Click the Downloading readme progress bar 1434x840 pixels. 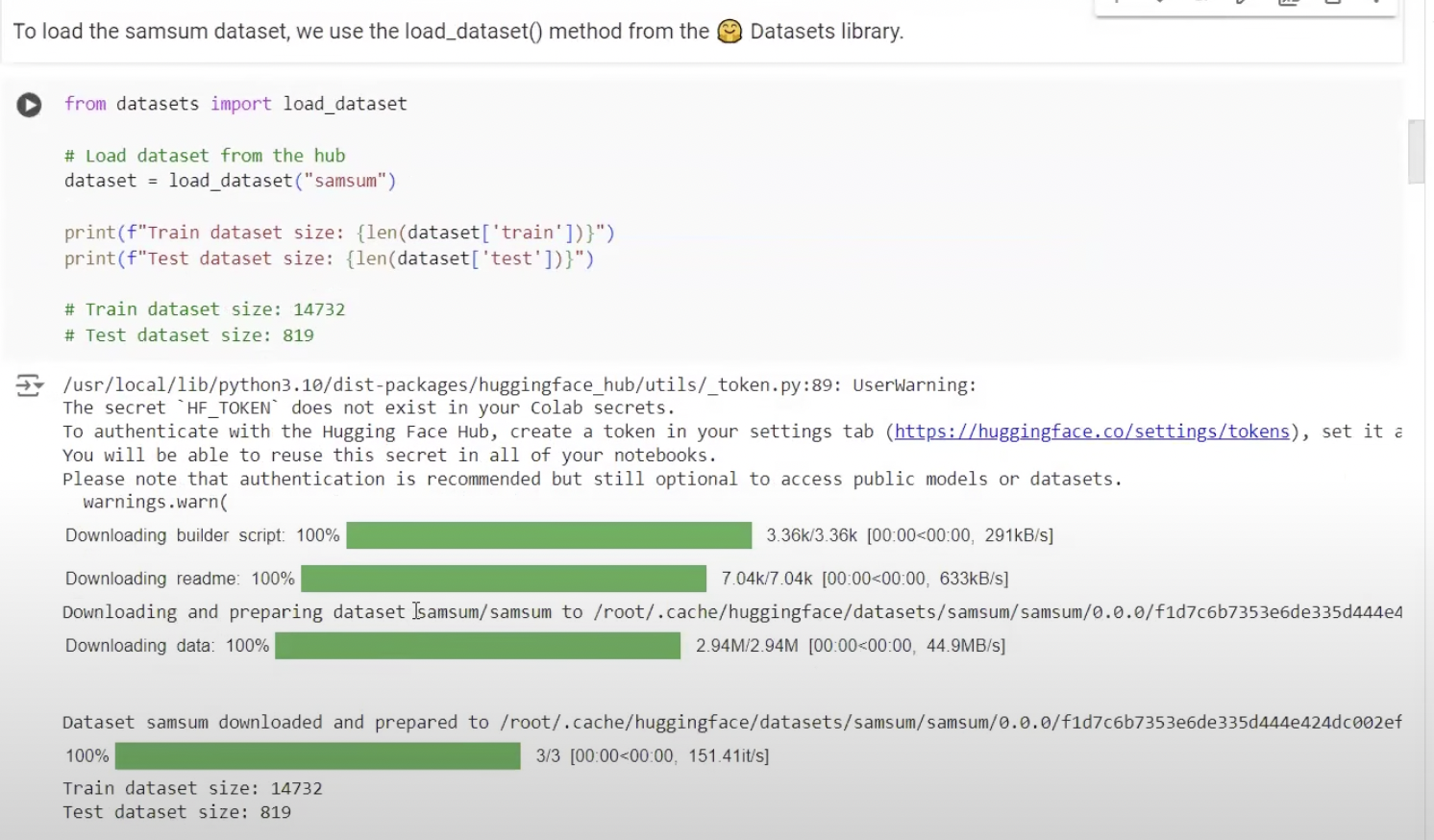pyautogui.click(x=504, y=579)
